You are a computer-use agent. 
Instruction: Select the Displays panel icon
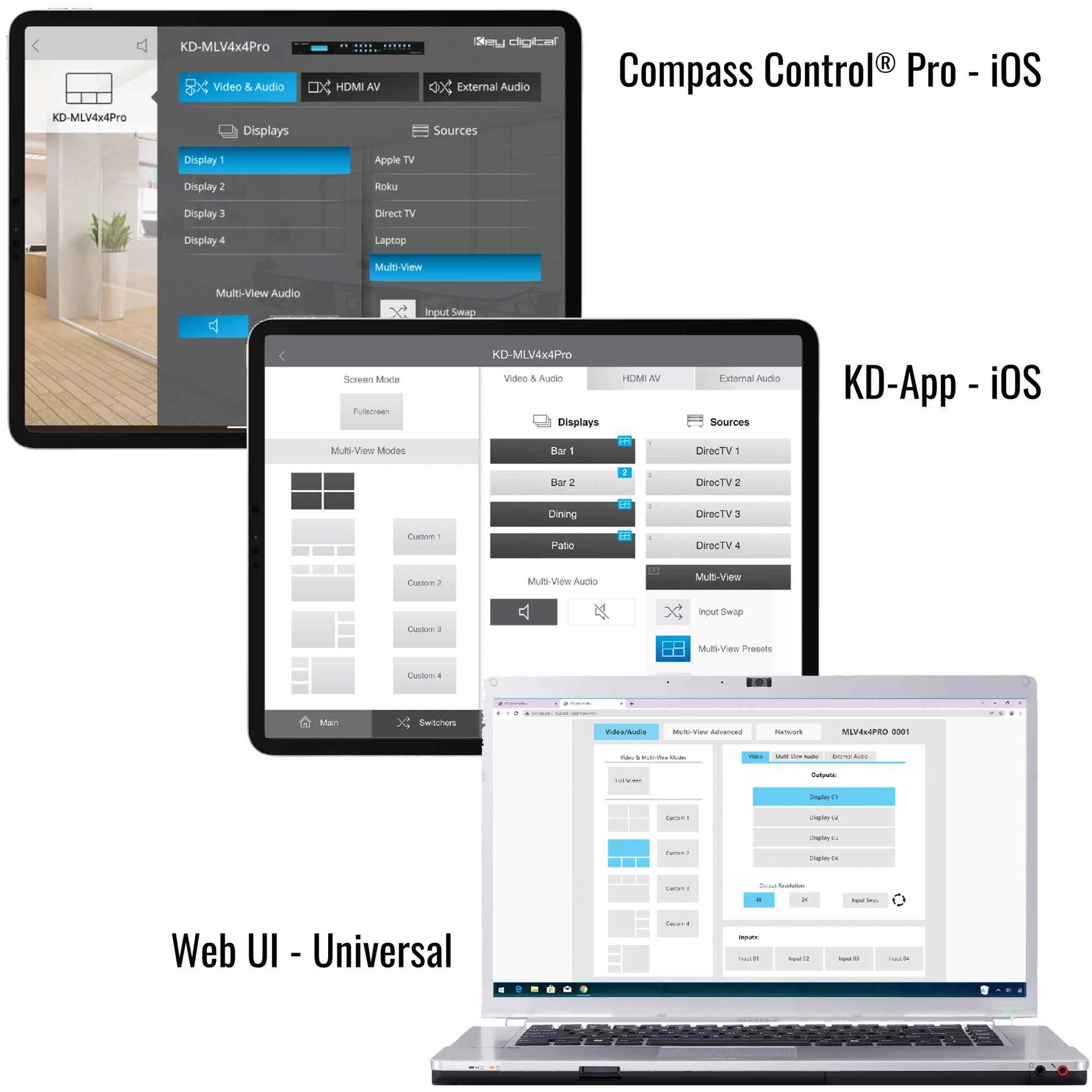point(222,132)
